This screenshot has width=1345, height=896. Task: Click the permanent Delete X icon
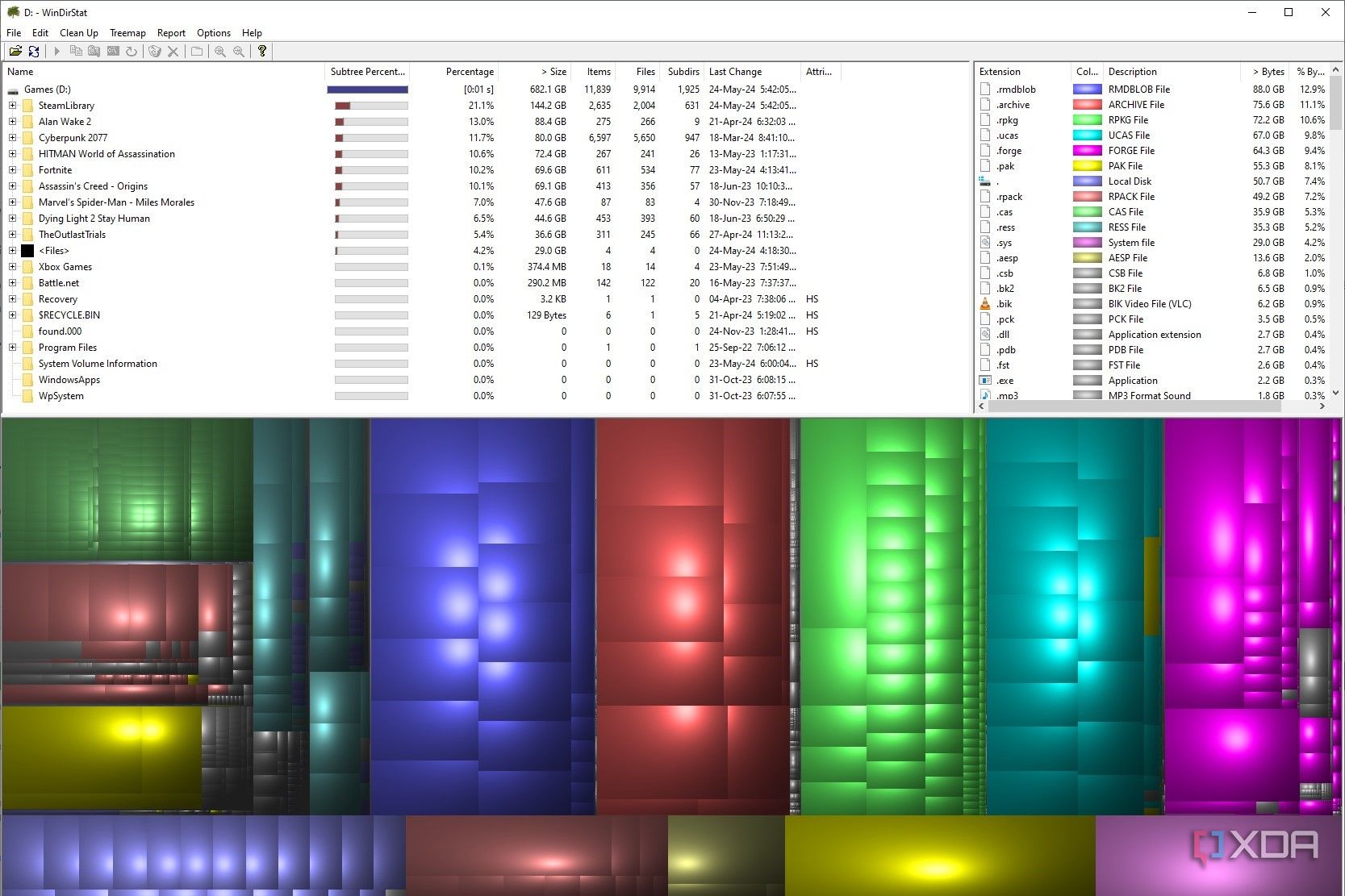click(173, 52)
